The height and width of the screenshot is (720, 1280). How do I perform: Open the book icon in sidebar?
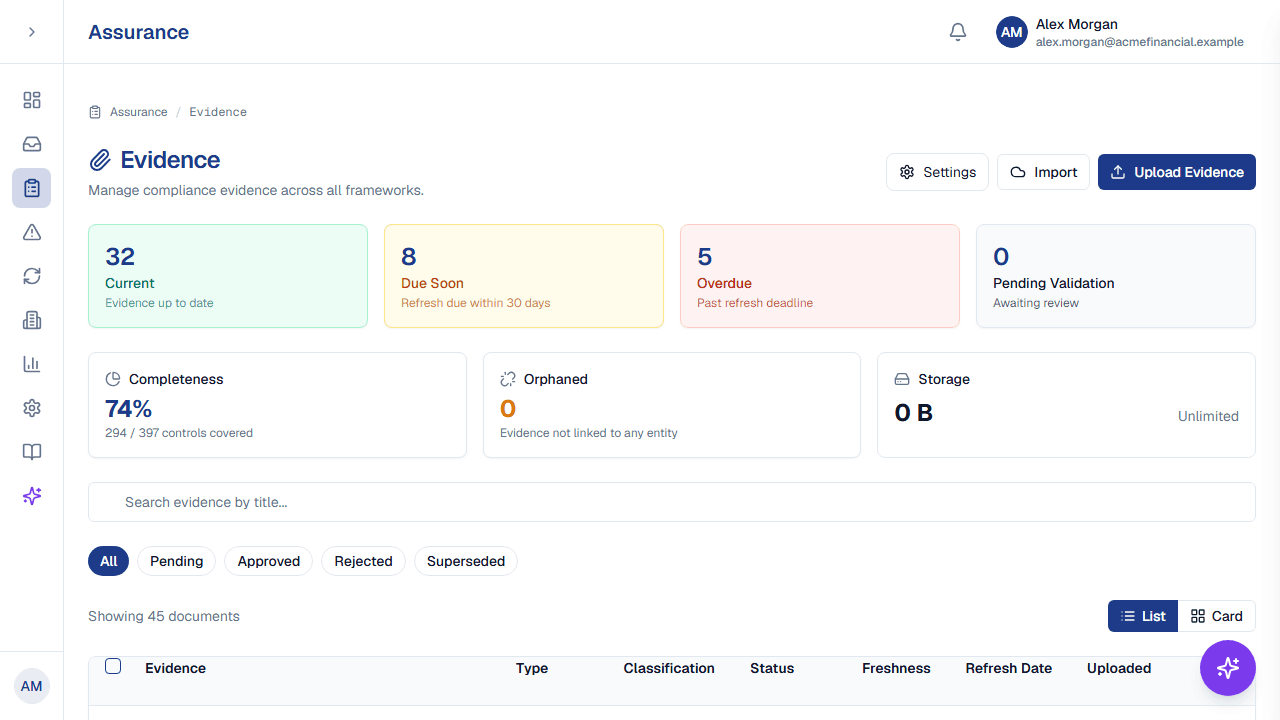pos(32,452)
